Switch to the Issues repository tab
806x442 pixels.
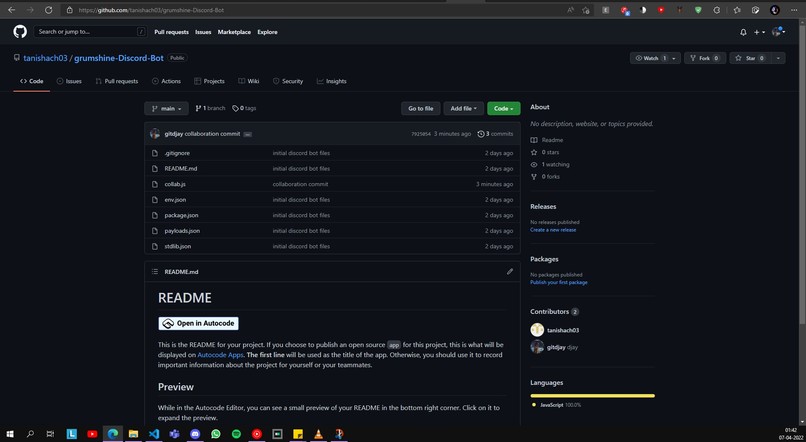coord(69,81)
